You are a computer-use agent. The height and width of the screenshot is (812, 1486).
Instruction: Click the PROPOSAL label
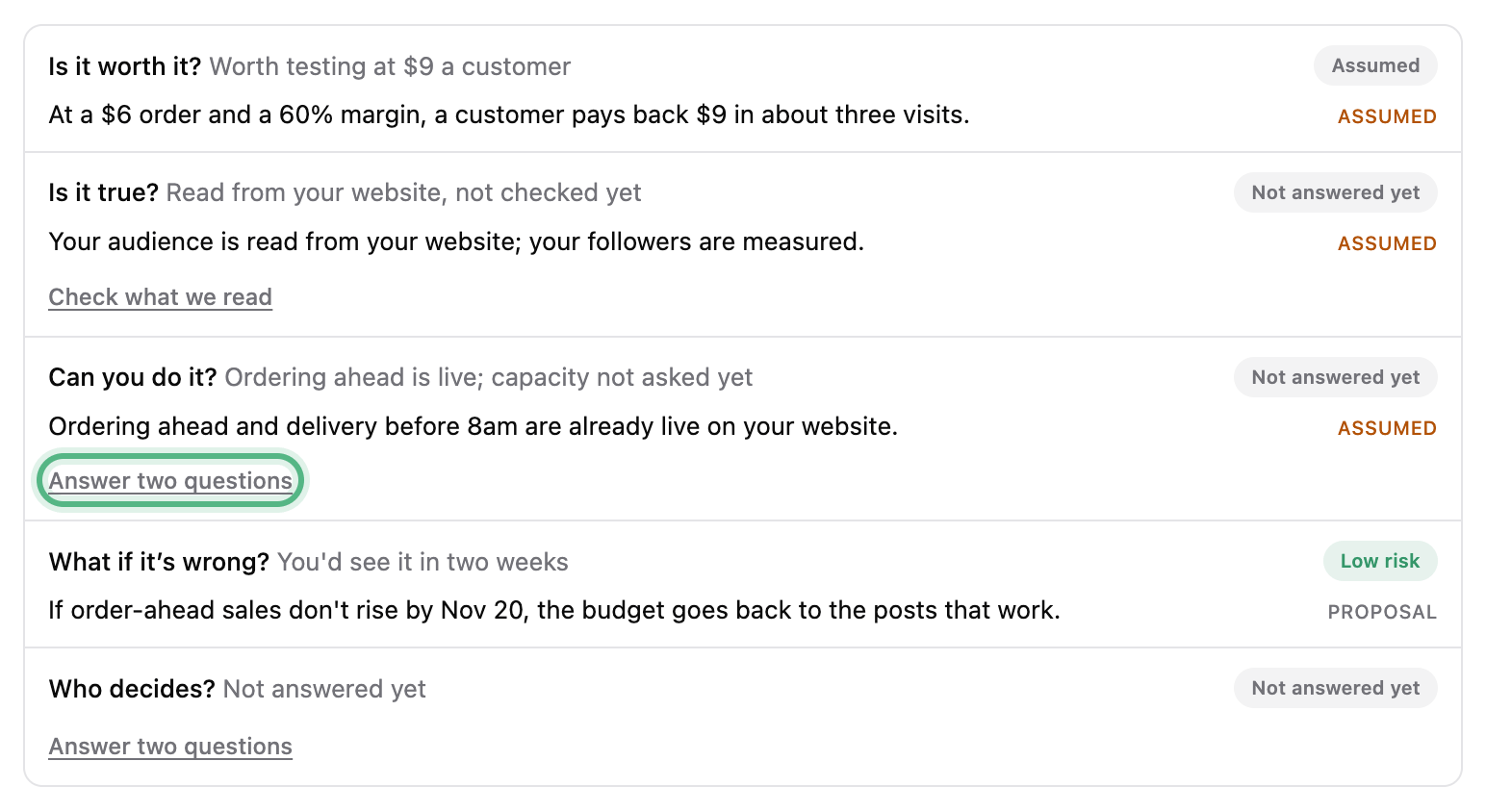[x=1382, y=612]
